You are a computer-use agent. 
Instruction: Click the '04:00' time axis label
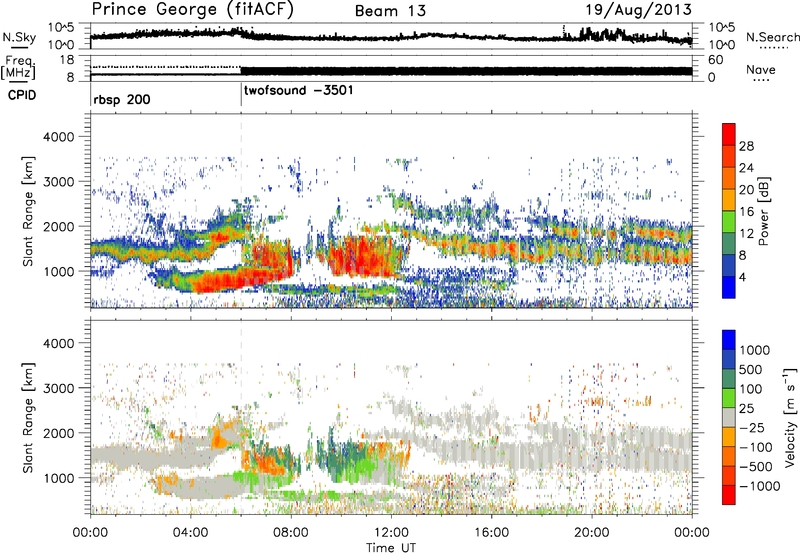click(x=190, y=533)
